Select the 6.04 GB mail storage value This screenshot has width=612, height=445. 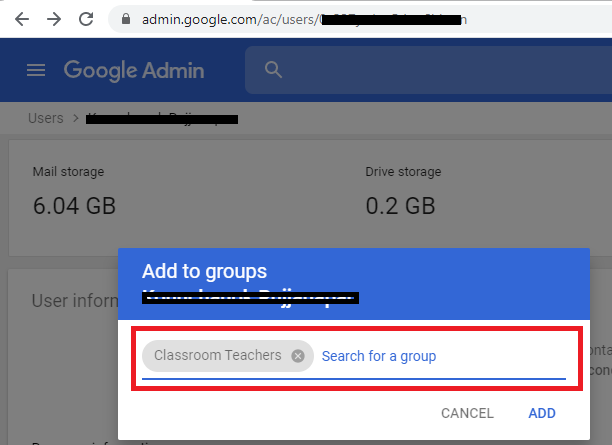pos(74,206)
